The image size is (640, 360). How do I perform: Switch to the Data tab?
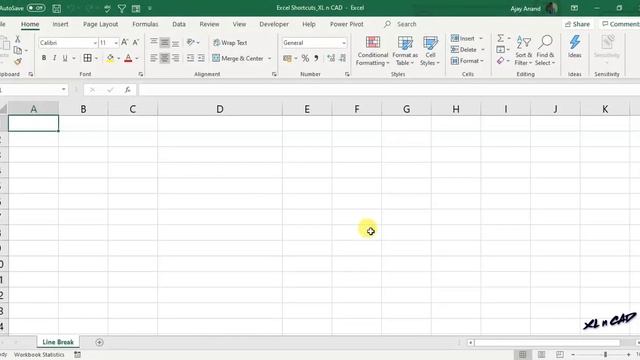tap(179, 24)
